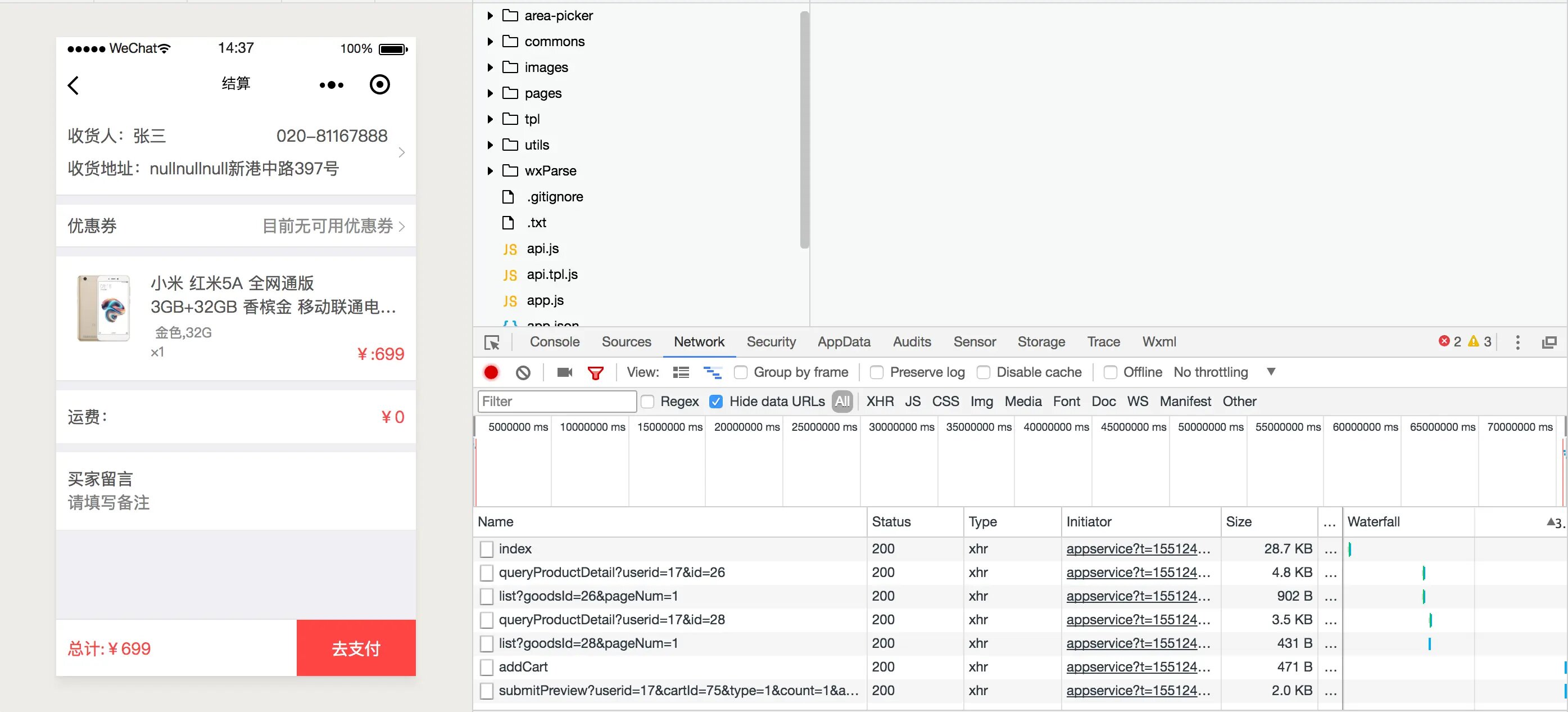Image resolution: width=1568 pixels, height=712 pixels.
Task: Sort requests by the Size column header
Action: click(x=1268, y=522)
